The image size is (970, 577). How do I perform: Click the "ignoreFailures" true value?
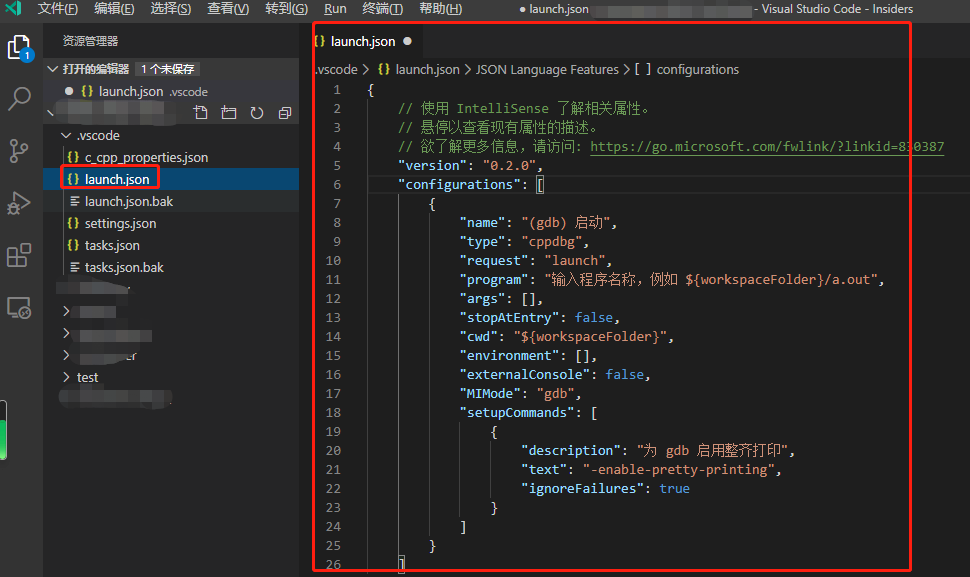coord(674,489)
